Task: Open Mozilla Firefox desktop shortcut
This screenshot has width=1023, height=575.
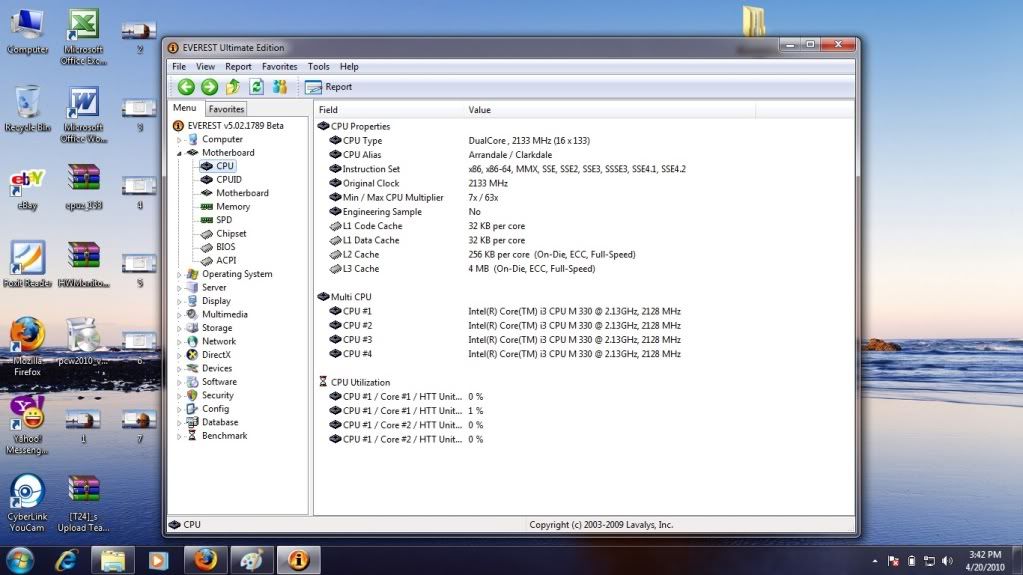Action: 27,347
